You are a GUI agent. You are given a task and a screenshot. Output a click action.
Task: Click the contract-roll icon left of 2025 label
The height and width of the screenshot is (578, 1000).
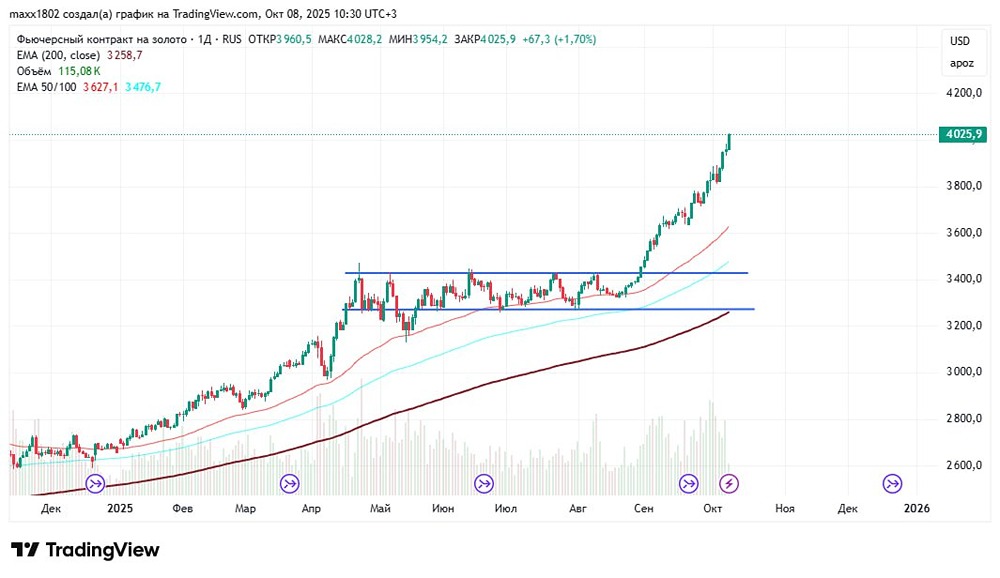(x=95, y=484)
